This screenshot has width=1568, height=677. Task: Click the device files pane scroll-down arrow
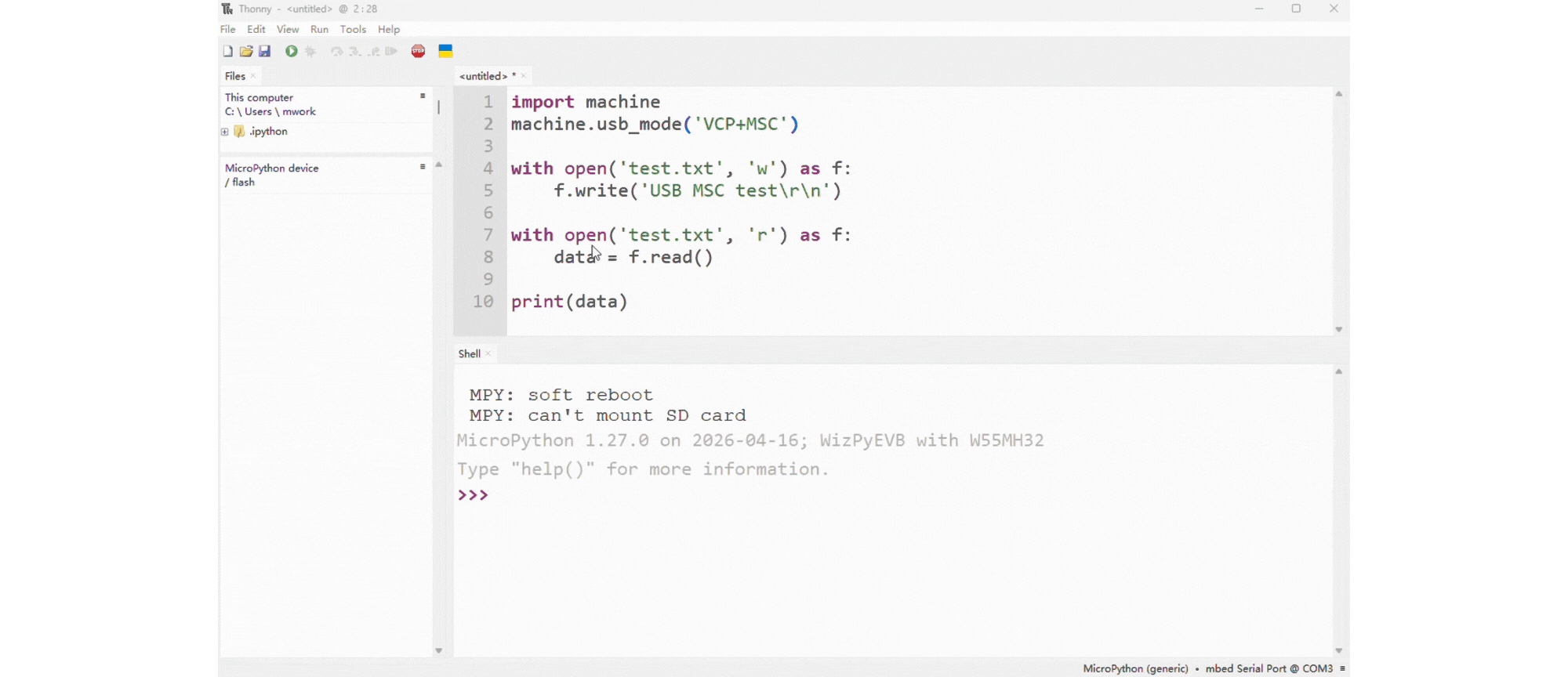439,651
